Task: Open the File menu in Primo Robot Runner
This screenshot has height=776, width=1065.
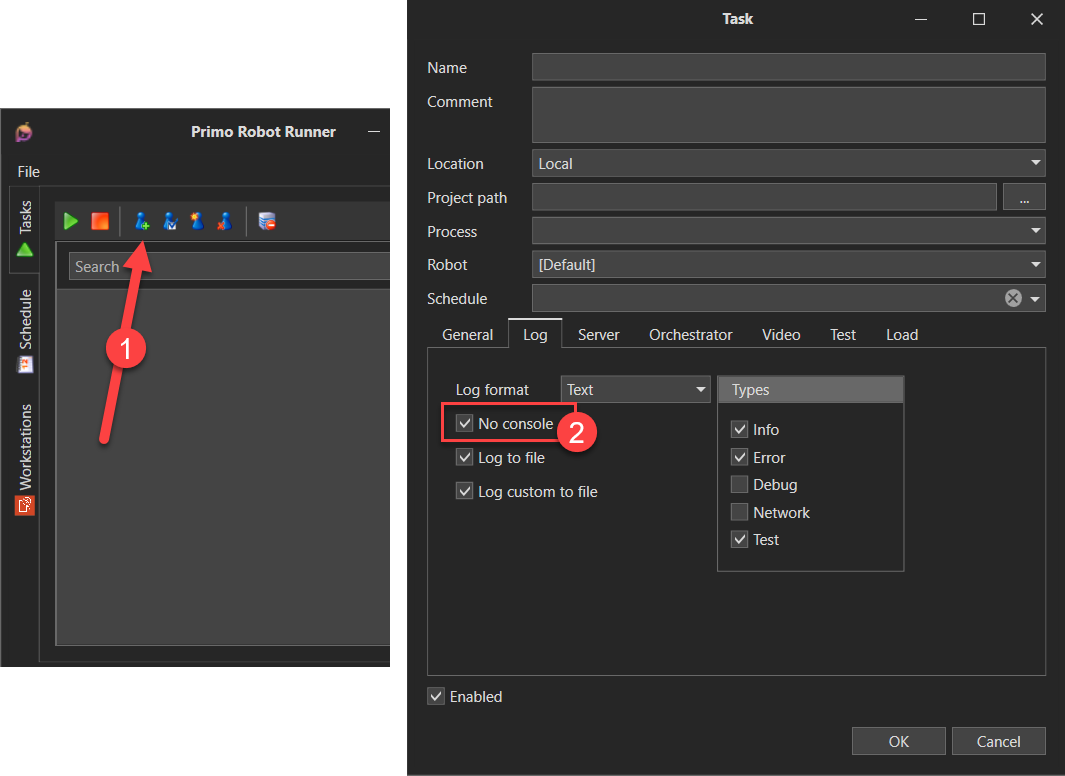Action: click(x=29, y=172)
